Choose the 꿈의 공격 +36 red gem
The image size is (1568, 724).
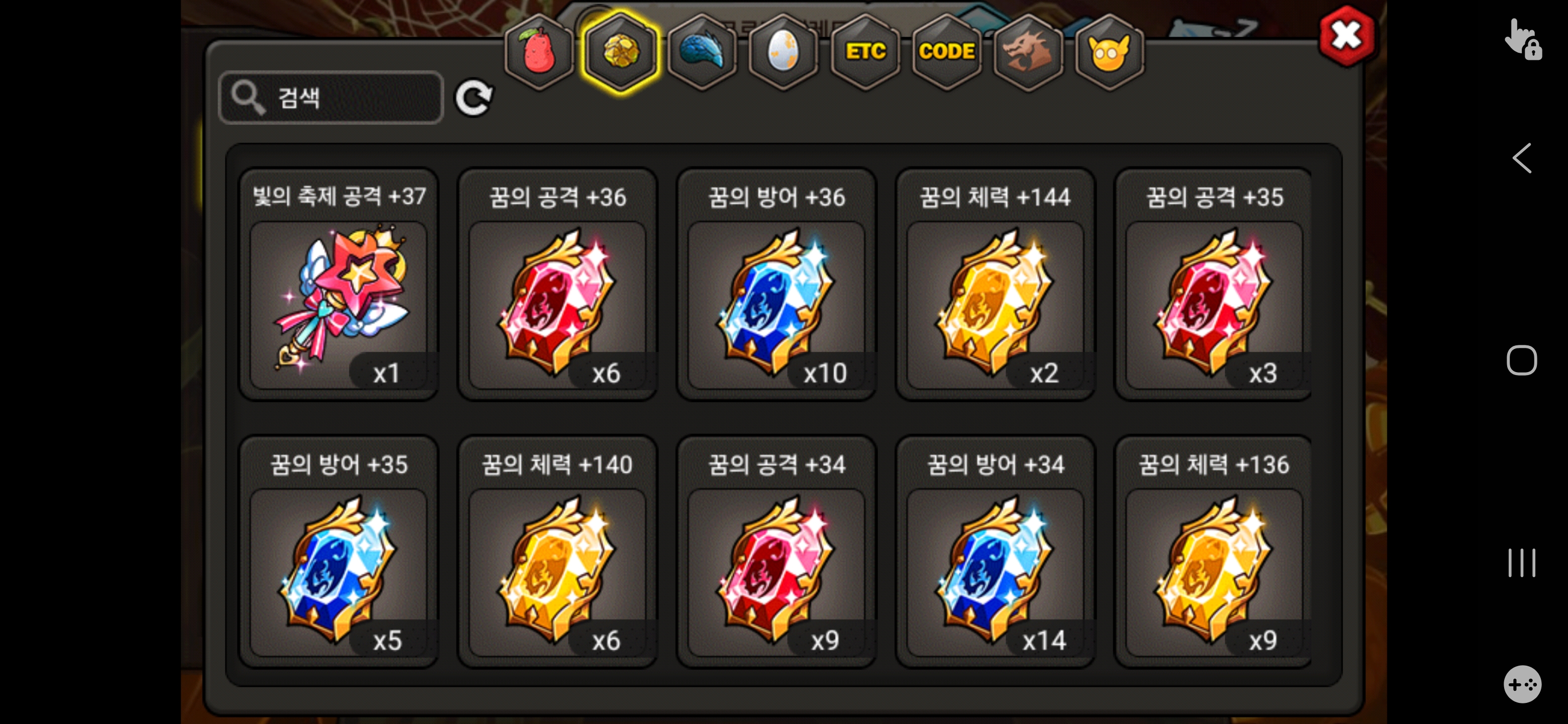coord(557,285)
